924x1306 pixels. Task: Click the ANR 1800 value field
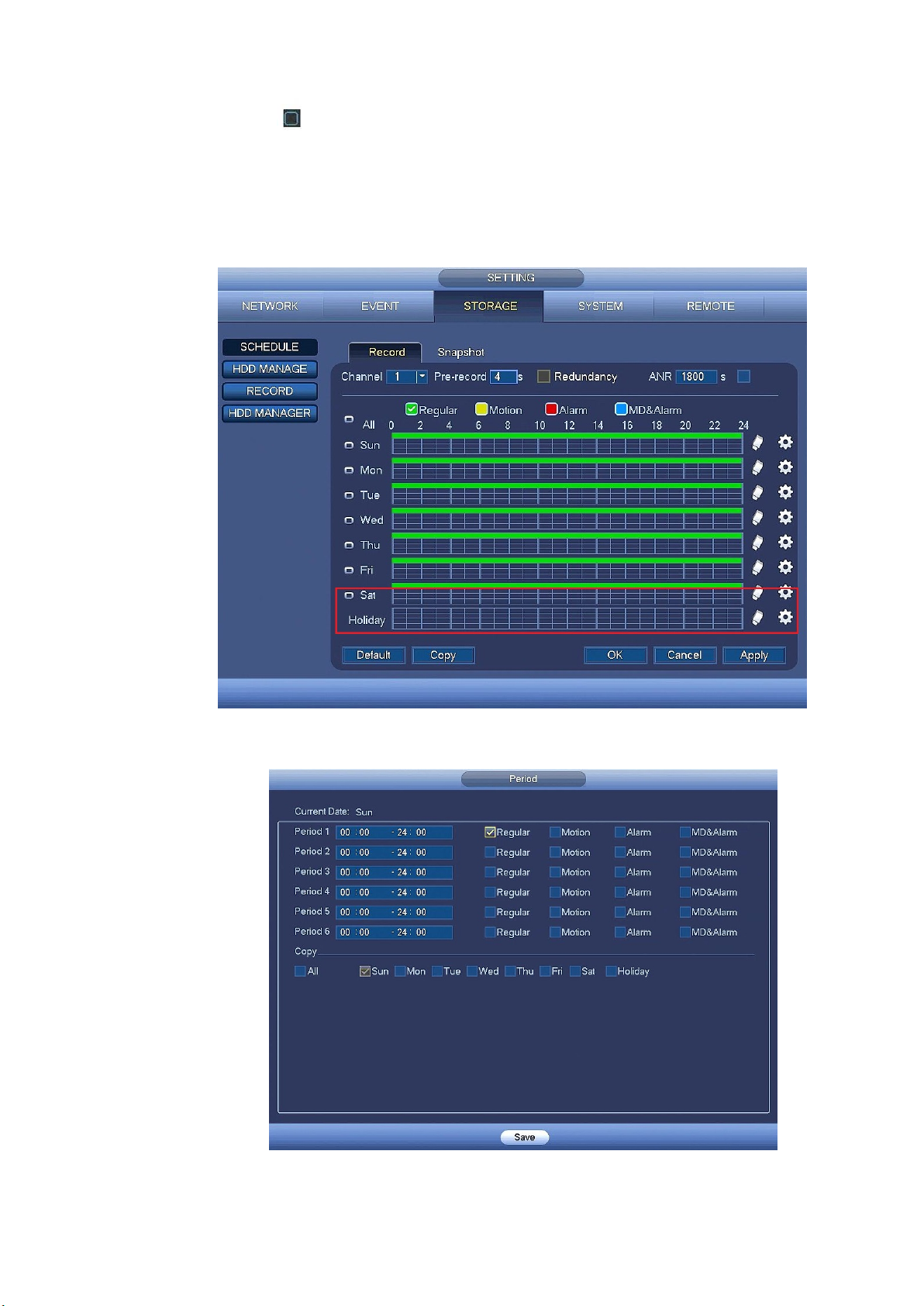coord(696,377)
